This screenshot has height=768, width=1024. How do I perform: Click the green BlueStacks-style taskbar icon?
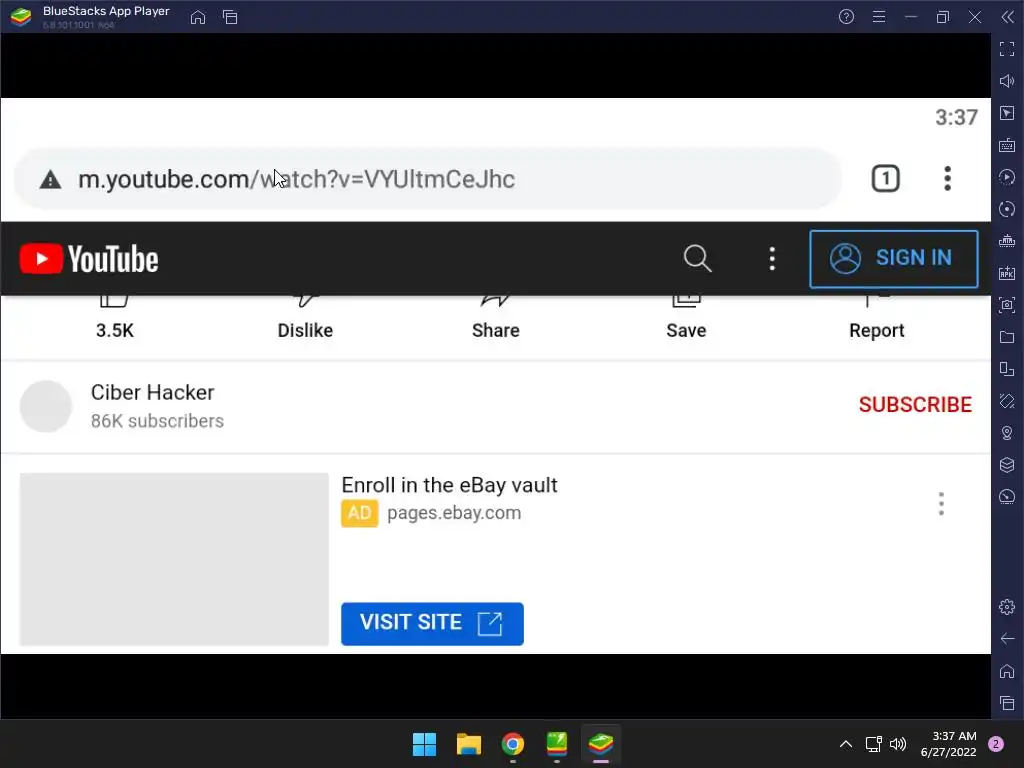point(556,744)
